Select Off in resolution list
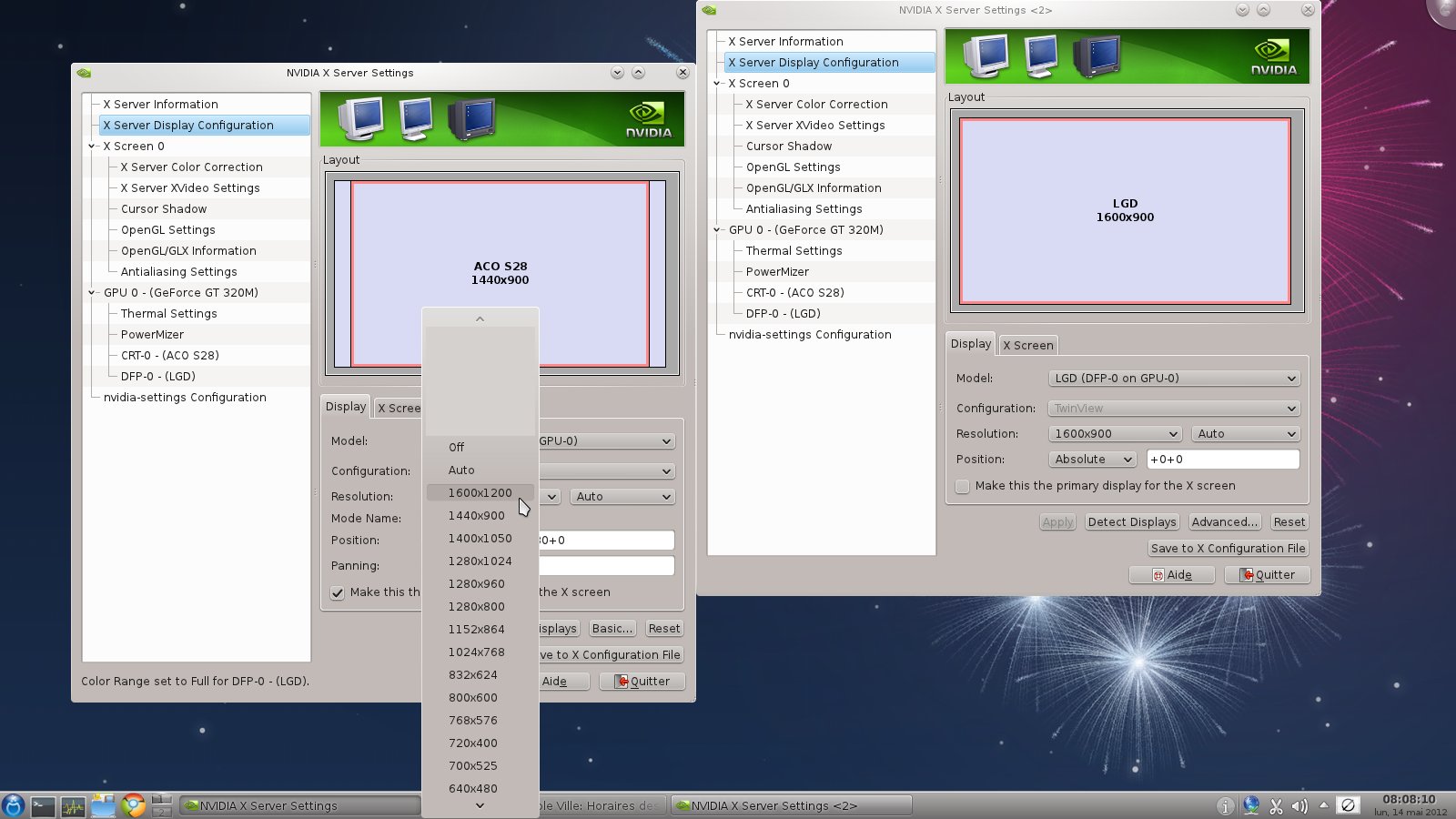Viewport: 1456px width, 819px height. (480, 448)
